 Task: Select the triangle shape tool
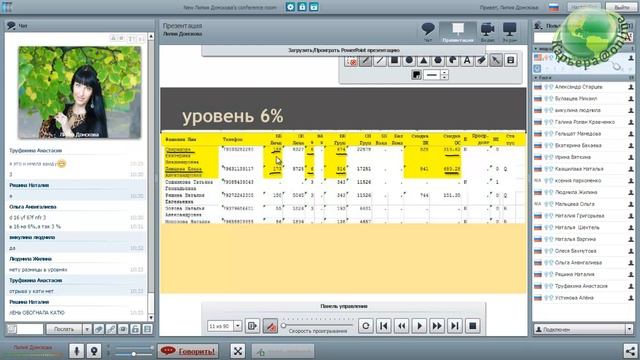coord(424,61)
